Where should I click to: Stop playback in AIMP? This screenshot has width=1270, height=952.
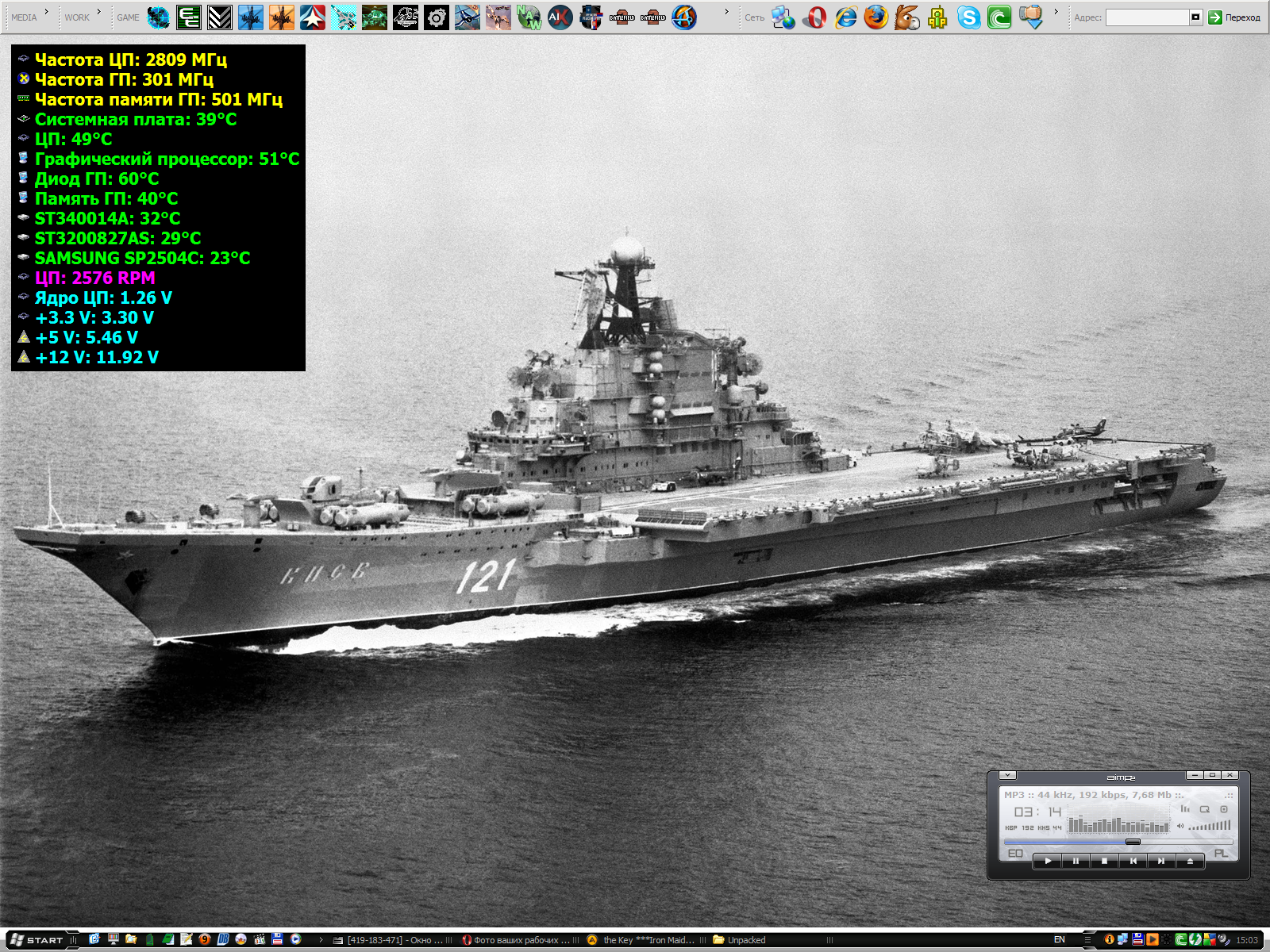[x=1104, y=861]
